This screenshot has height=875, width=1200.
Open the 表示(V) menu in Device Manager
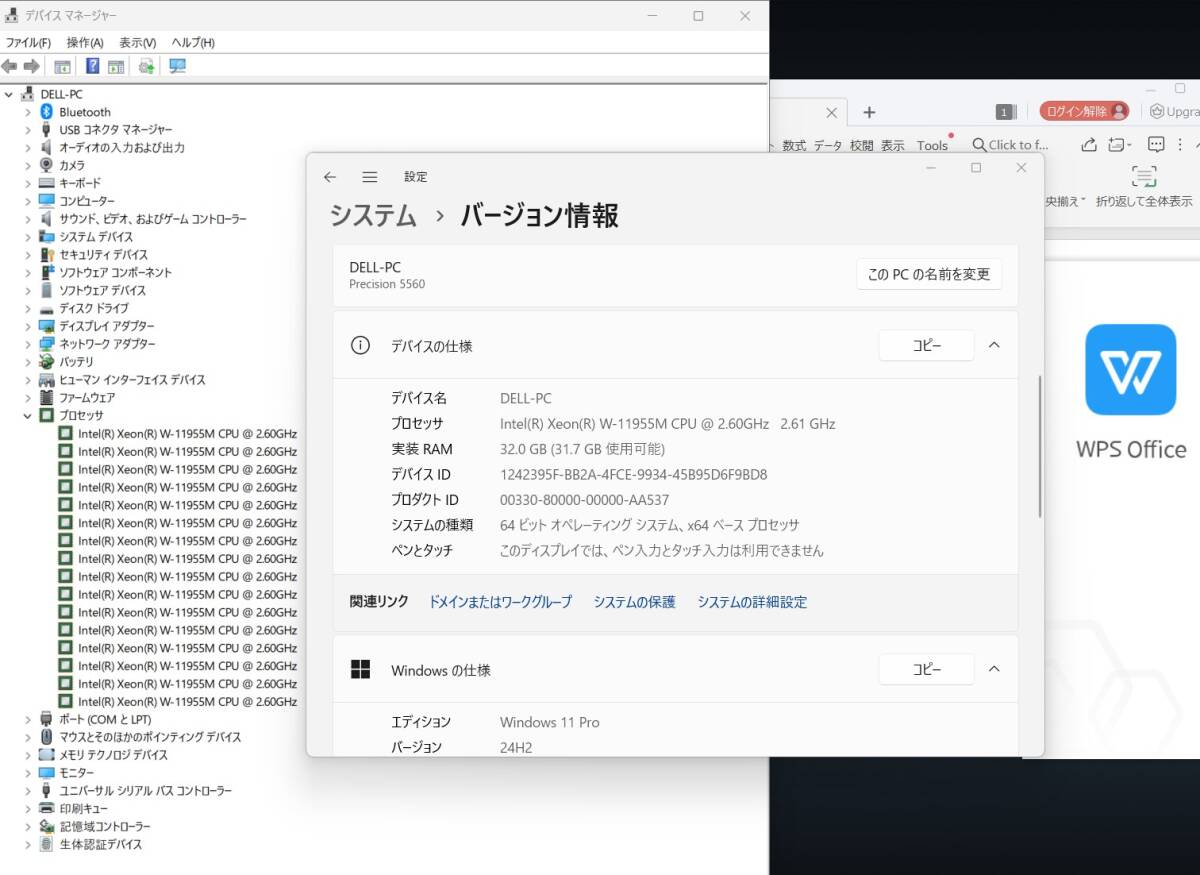click(138, 43)
